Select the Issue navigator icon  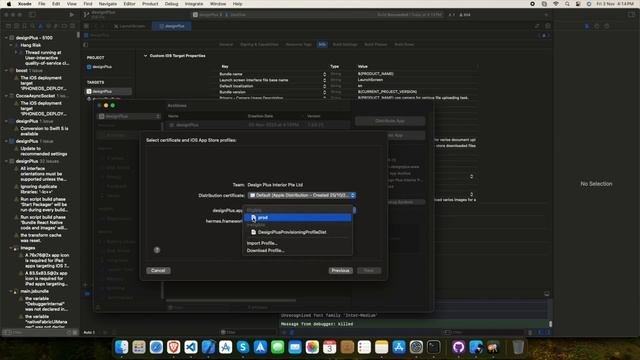[x=40, y=26]
